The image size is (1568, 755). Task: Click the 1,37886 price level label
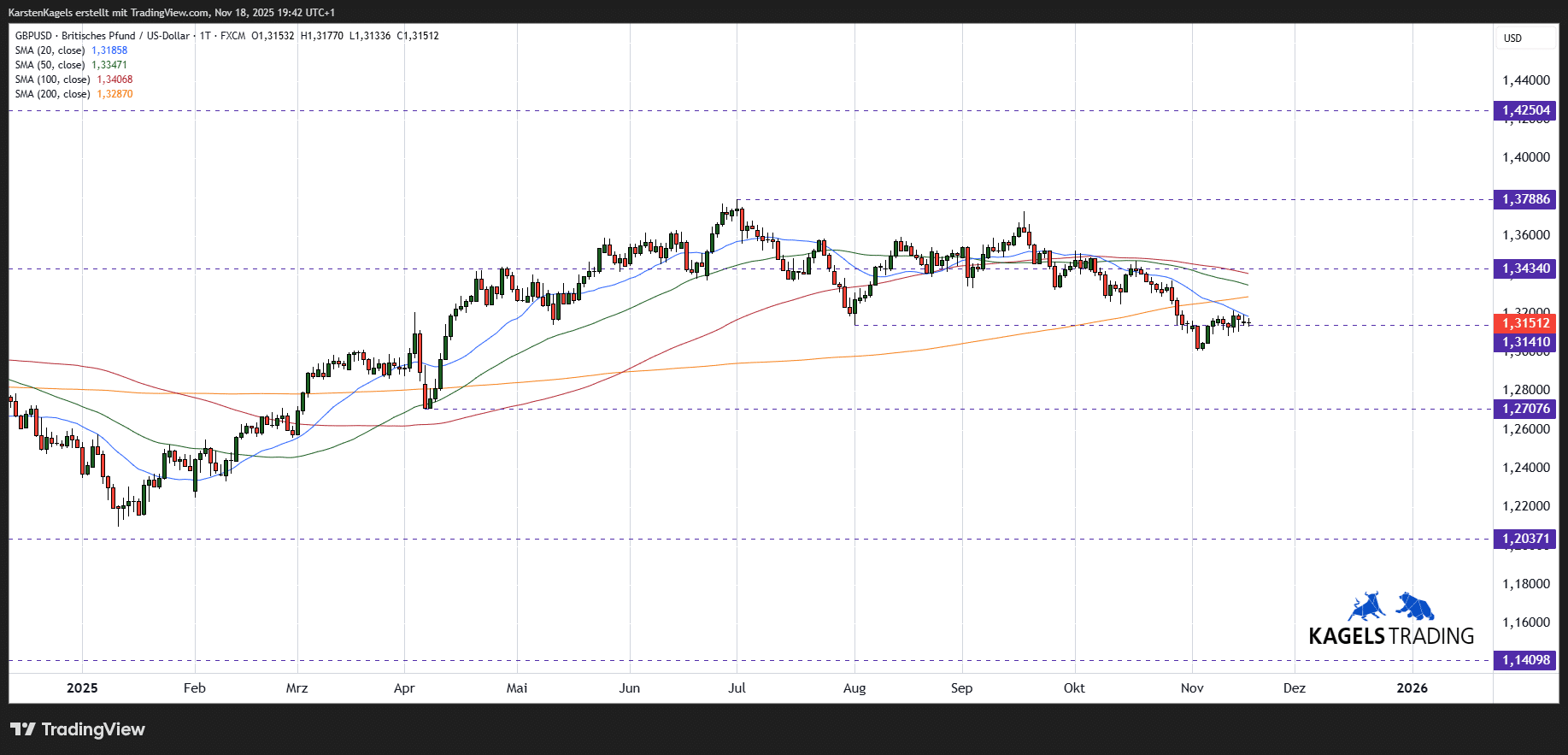click(1525, 199)
